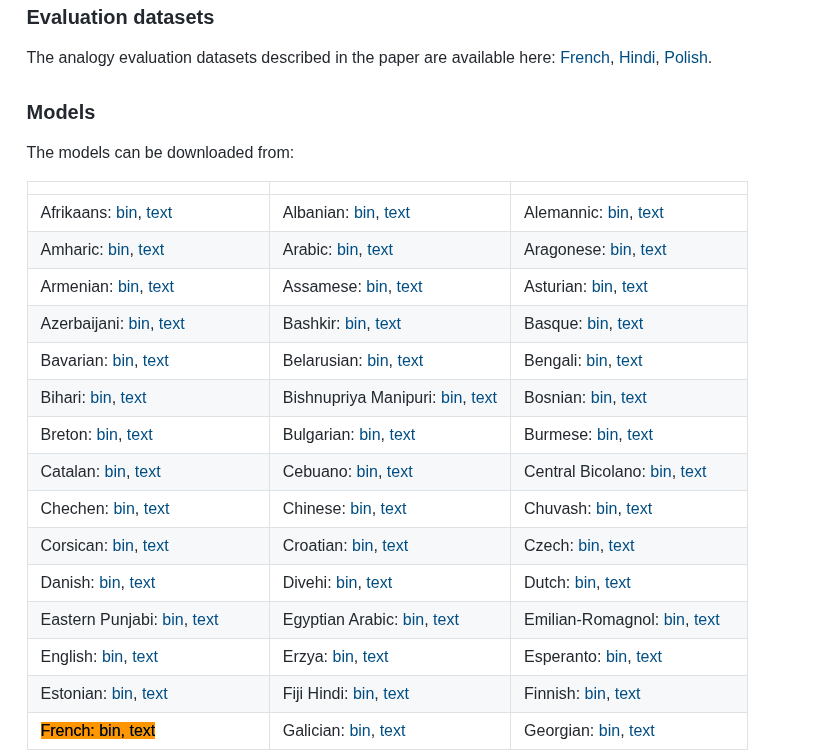Download the Arabic text model
The image size is (833, 750).
point(380,250)
